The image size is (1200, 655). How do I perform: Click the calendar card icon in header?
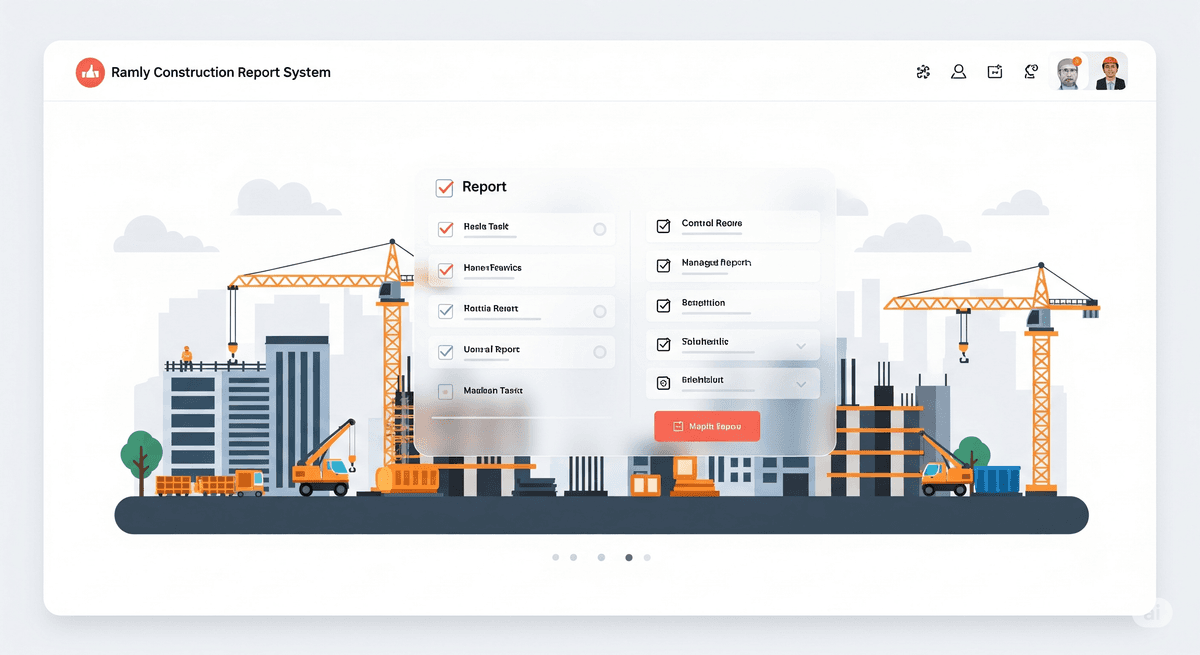coord(994,72)
